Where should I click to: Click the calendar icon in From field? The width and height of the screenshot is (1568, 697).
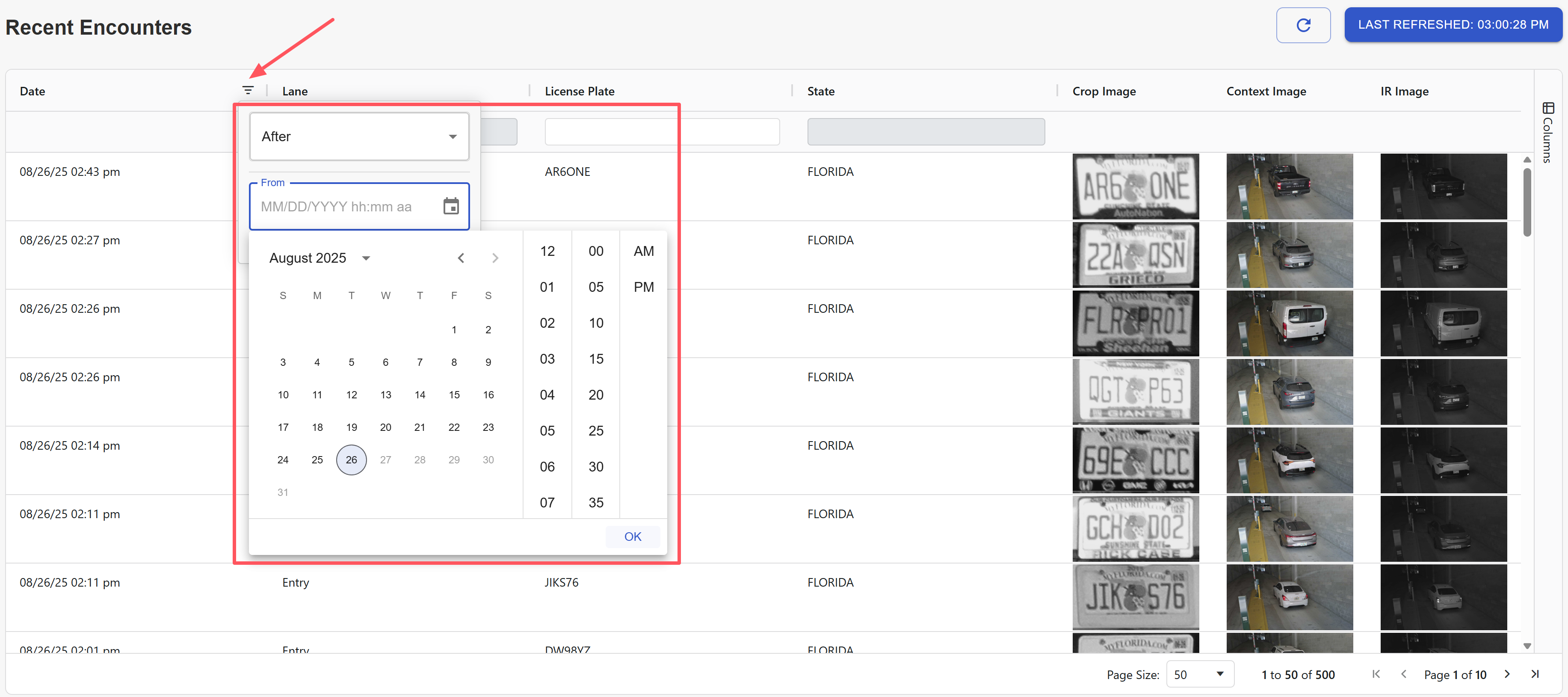tap(450, 206)
